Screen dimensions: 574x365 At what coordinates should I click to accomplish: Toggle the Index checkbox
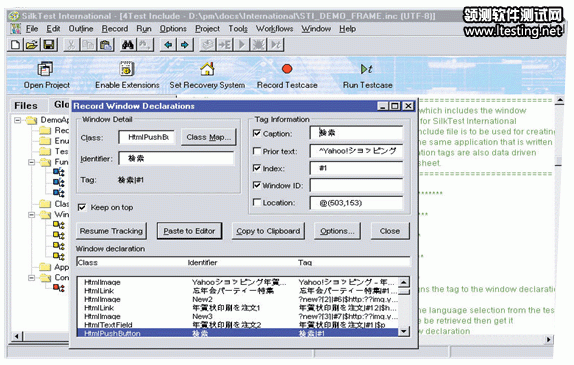click(257, 168)
